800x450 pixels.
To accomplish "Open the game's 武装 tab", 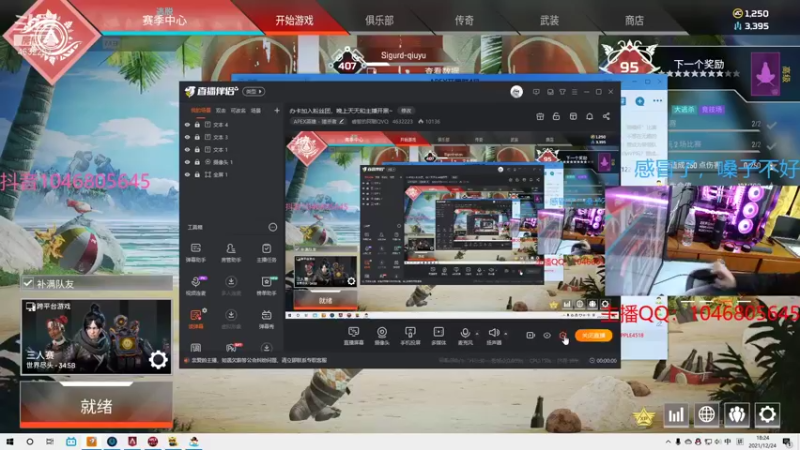I will [549, 20].
